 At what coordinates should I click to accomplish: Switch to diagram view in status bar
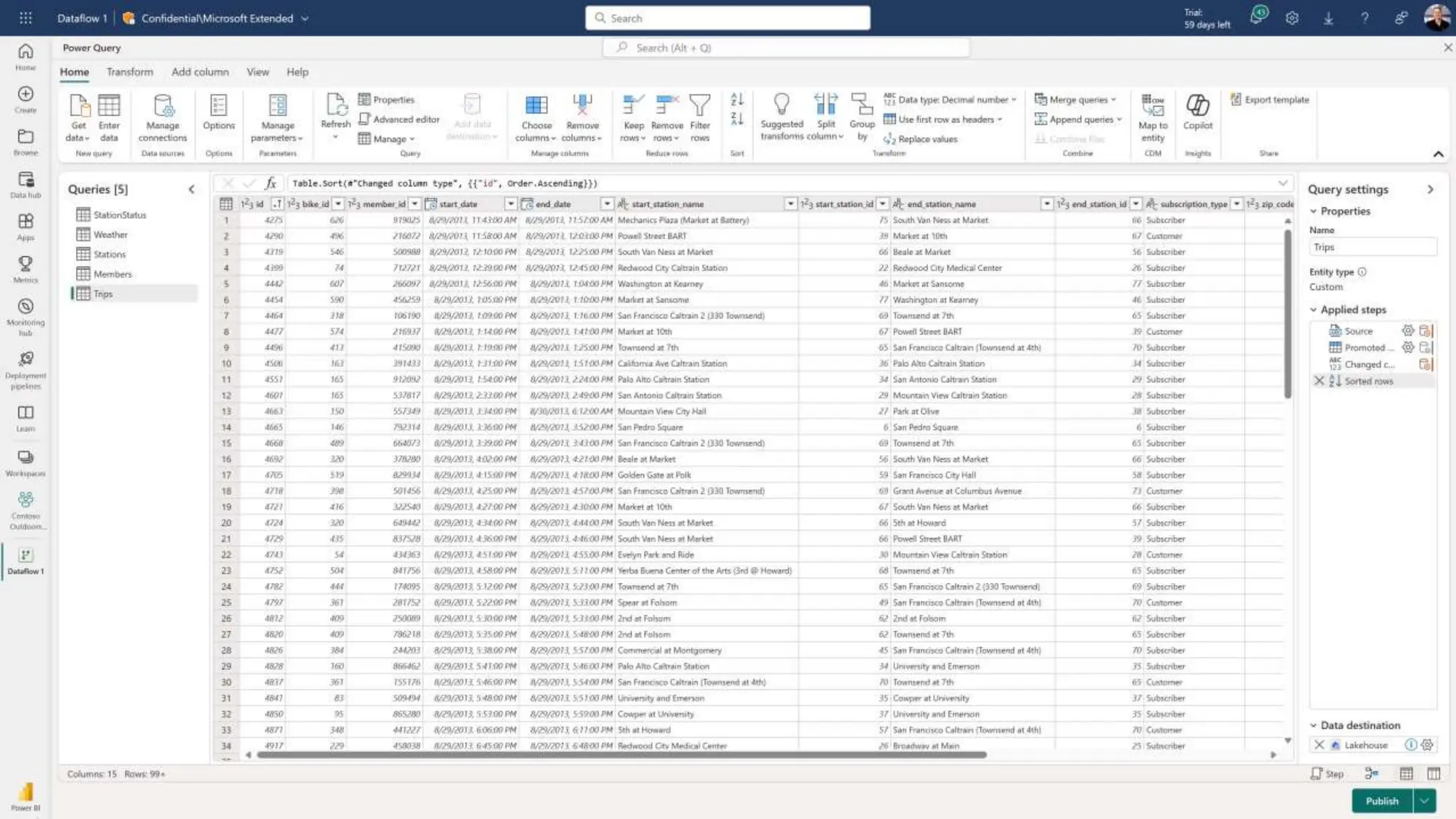pos(1371,773)
